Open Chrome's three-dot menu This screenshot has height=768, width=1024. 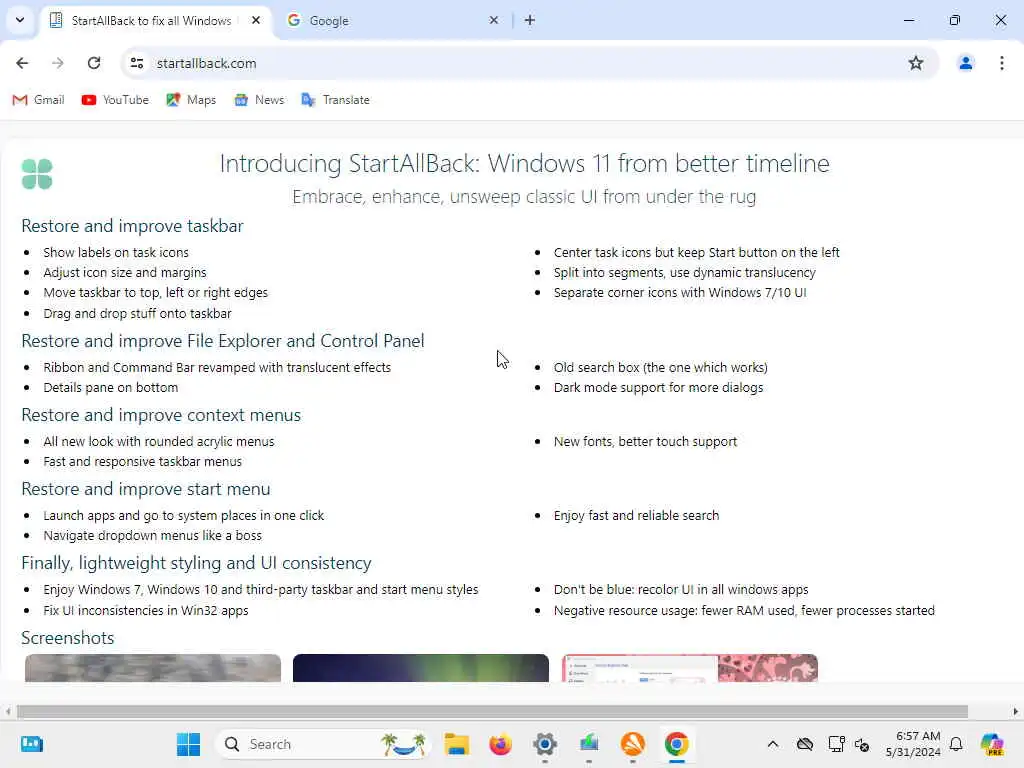click(1002, 63)
